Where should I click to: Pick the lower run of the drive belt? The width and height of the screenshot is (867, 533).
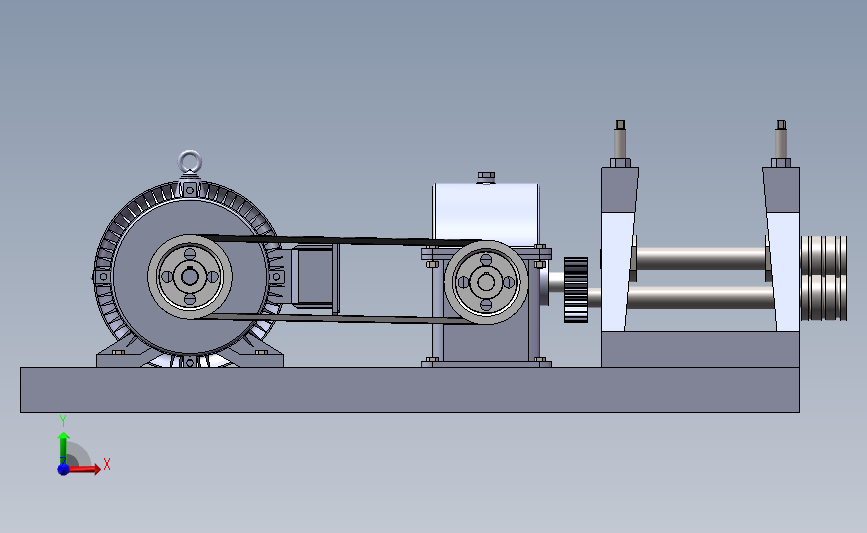pos(337,318)
